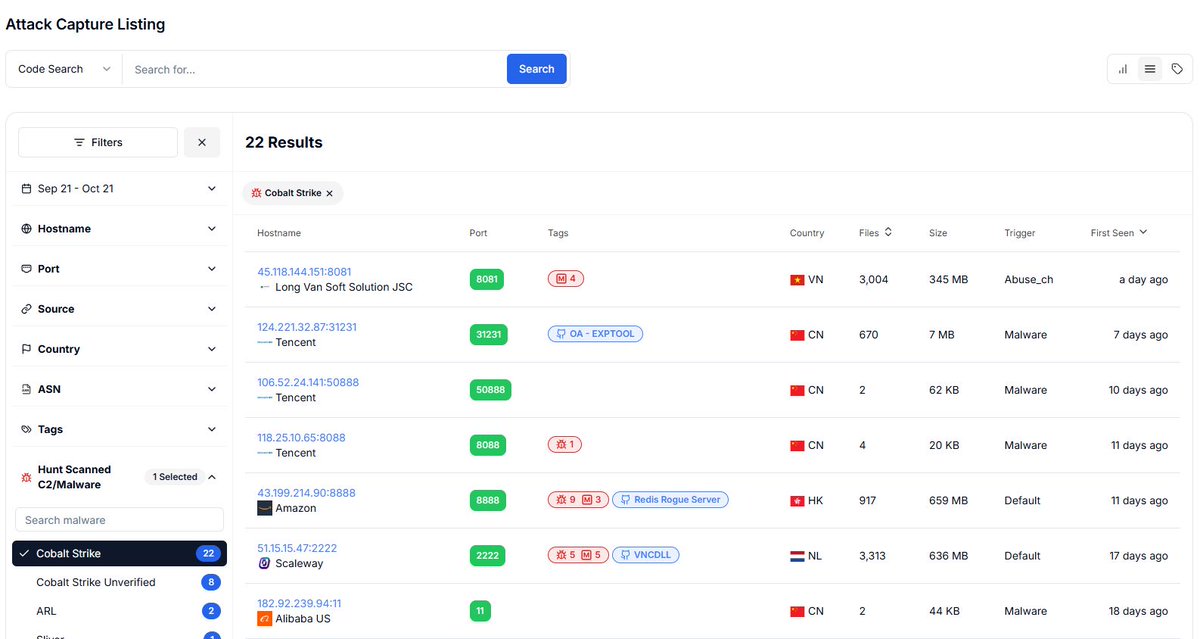Click the Netherlands flag icon
Image resolution: width=1200 pixels, height=639 pixels.
(x=797, y=555)
